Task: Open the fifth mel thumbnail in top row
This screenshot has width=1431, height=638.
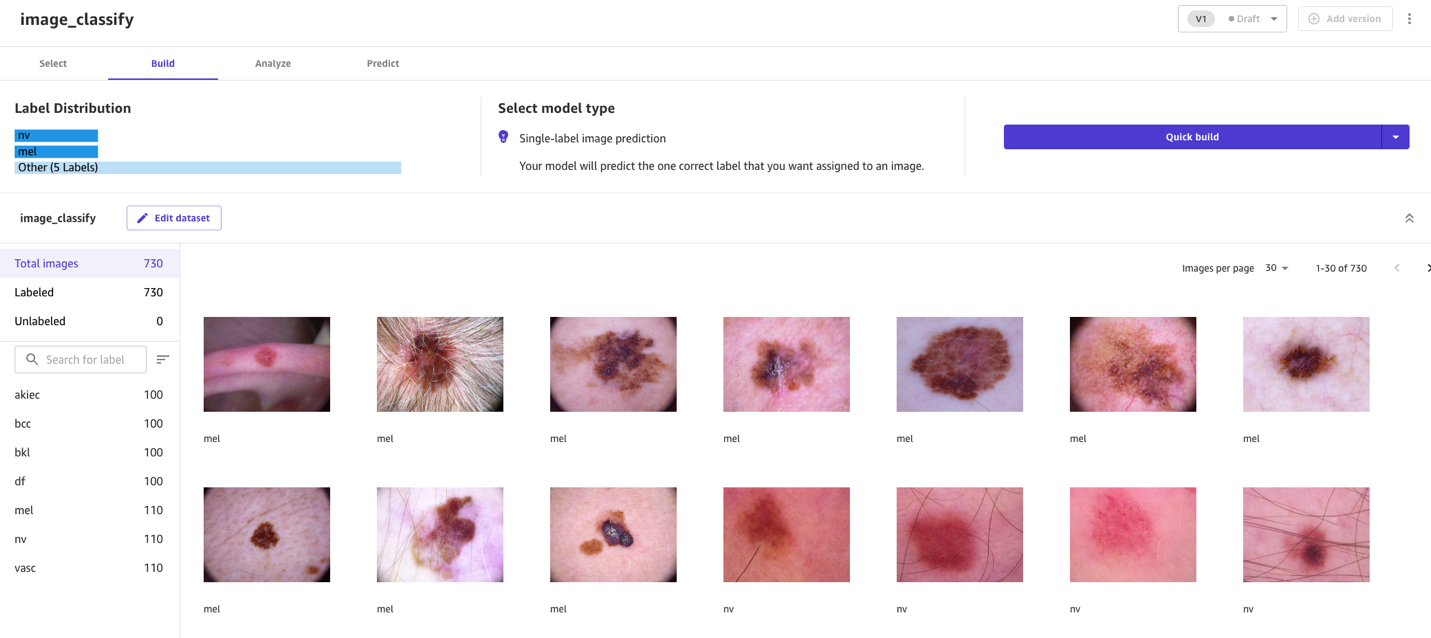Action: click(960, 364)
